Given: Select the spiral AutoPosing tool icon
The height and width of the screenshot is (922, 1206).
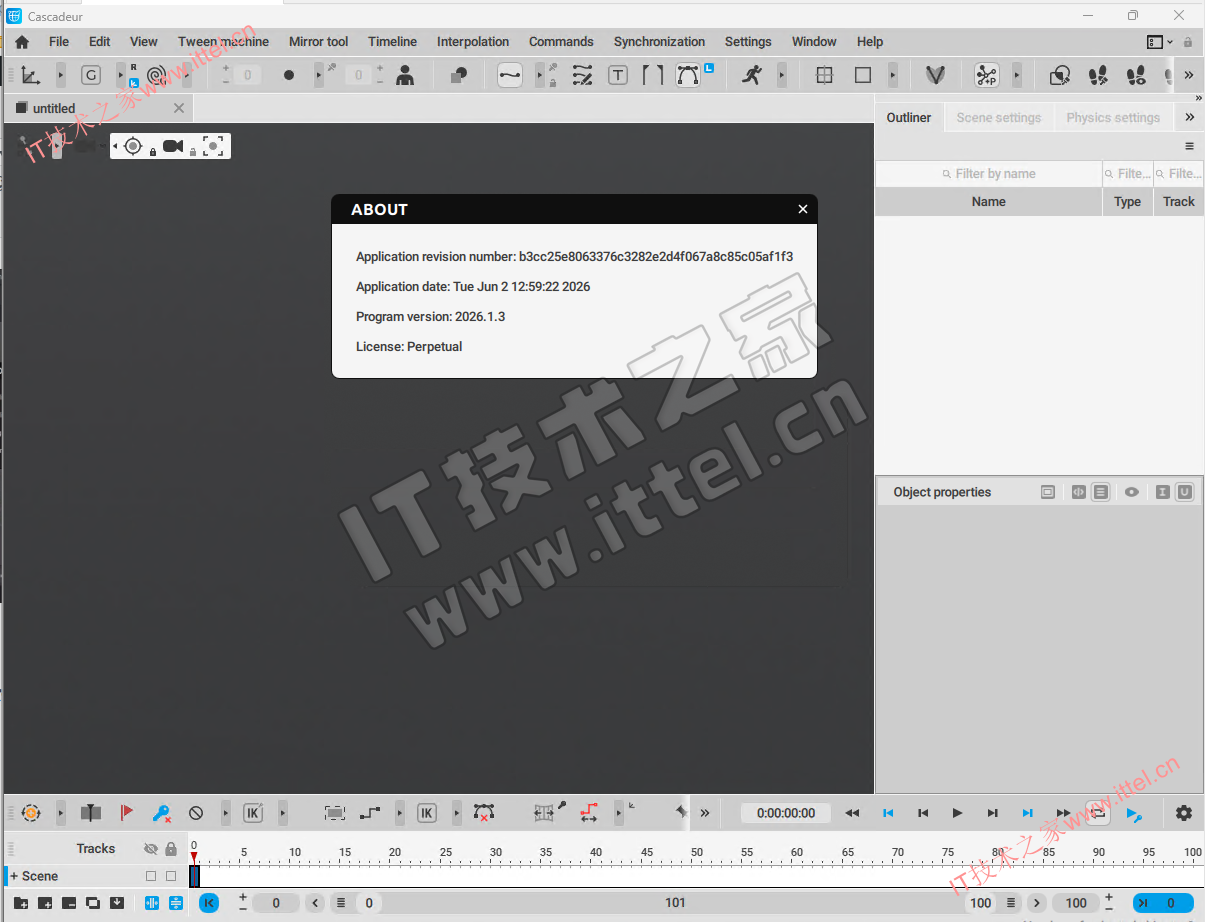Looking at the screenshot, I should [157, 75].
